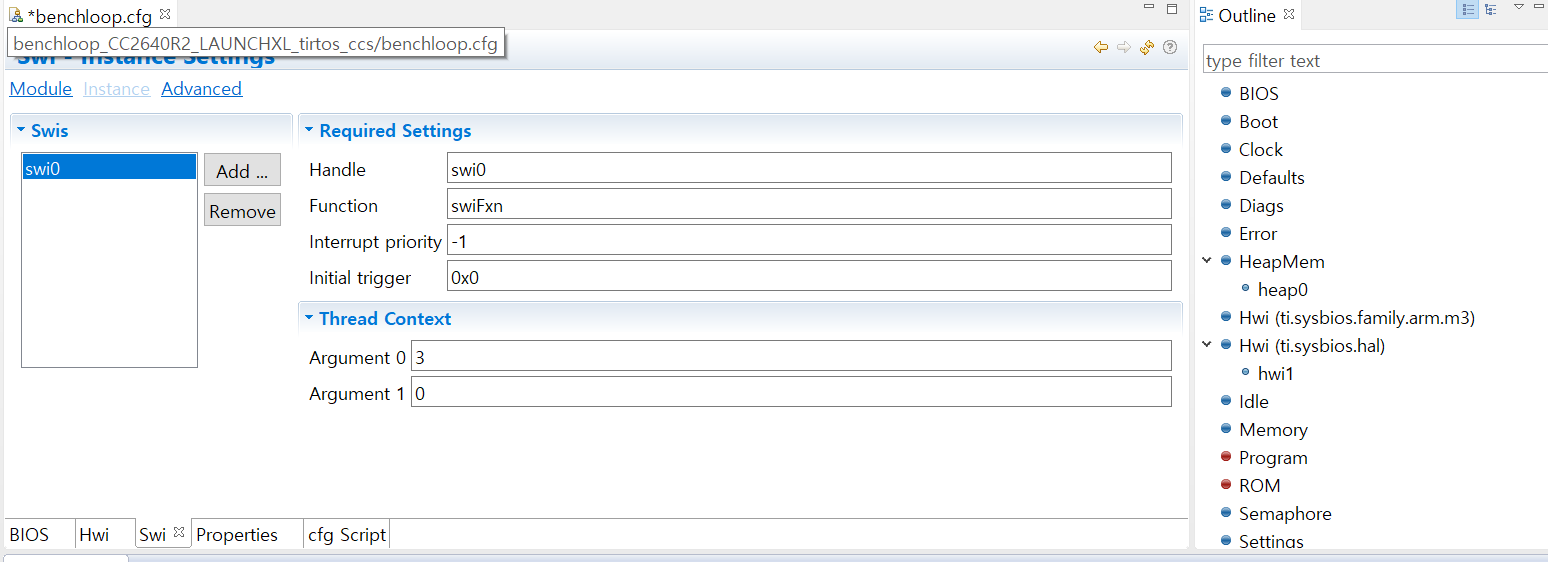Open the Advanced link
Screen dimensions: 1548x562
tap(201, 89)
